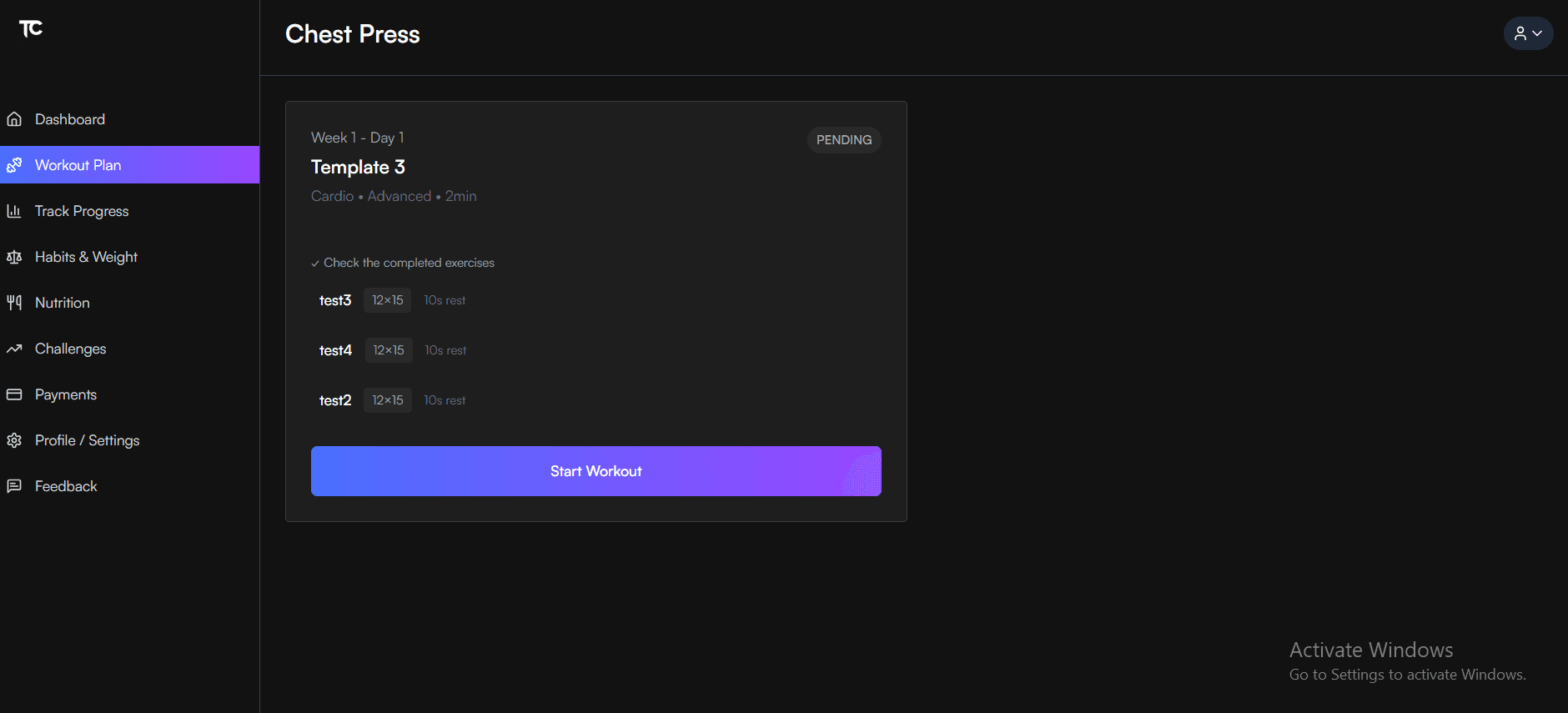Click the Profile / Settings gear icon

click(x=14, y=440)
